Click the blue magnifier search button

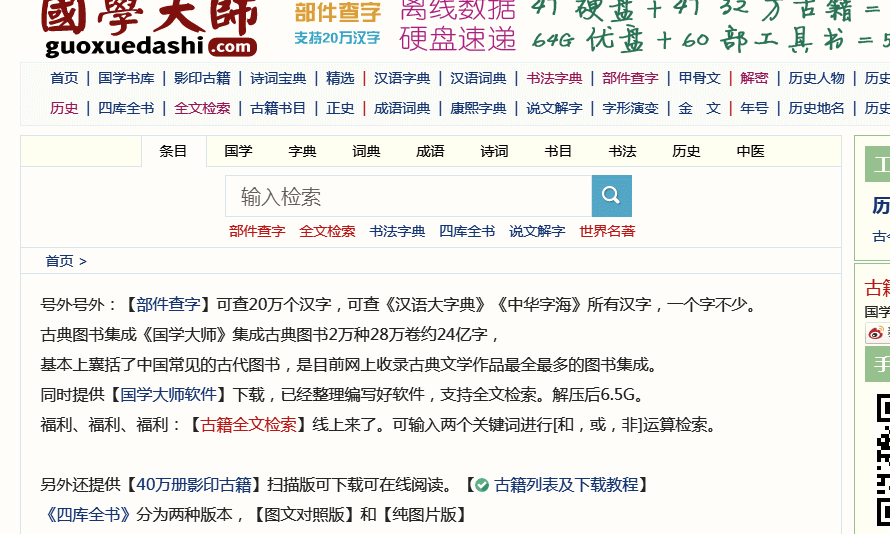coord(611,196)
